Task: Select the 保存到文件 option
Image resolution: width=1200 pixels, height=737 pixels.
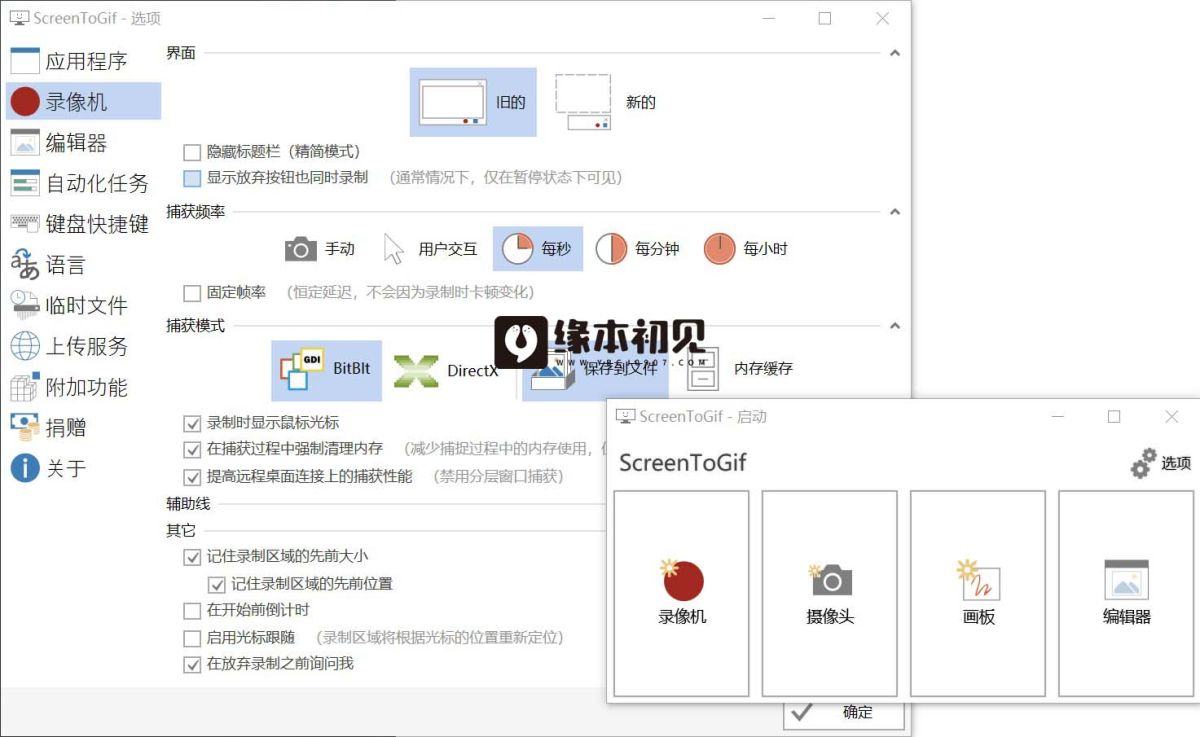Action: tap(596, 368)
